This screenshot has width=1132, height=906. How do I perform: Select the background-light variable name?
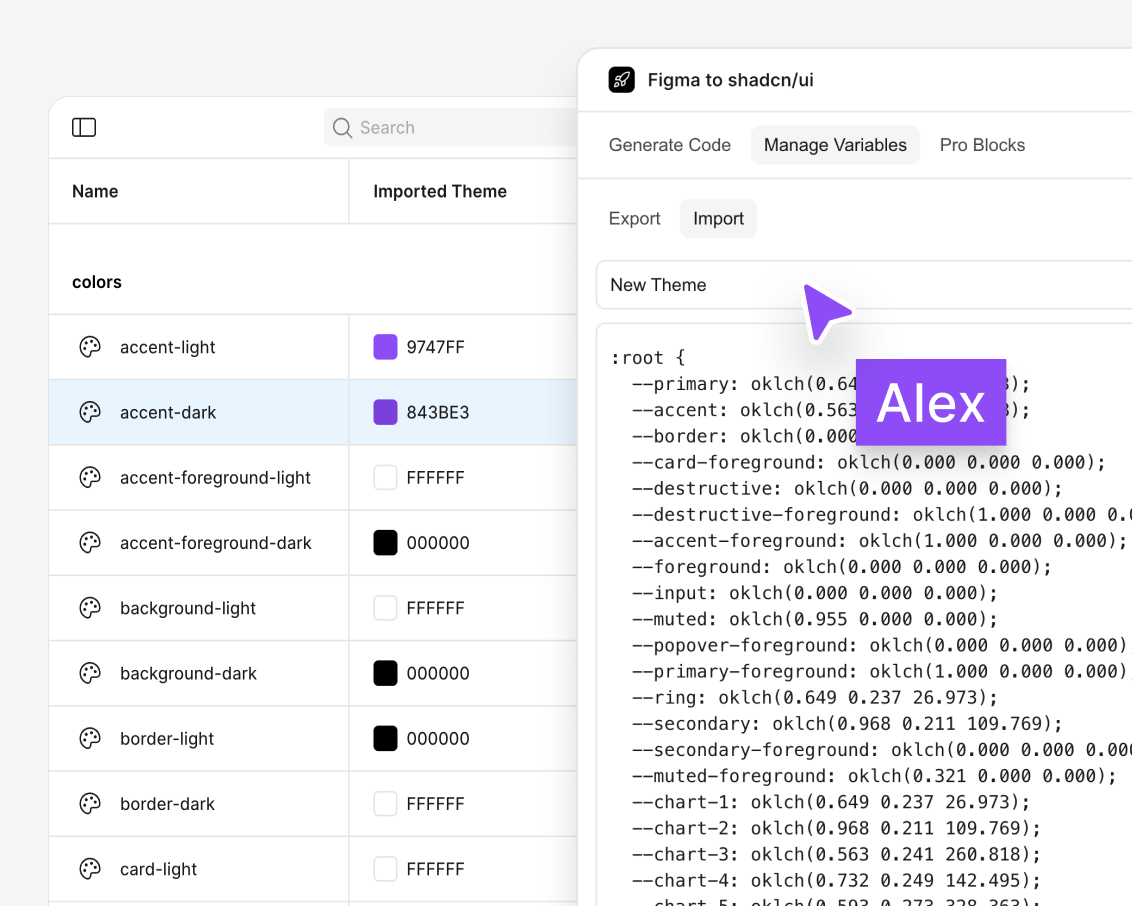coord(188,608)
